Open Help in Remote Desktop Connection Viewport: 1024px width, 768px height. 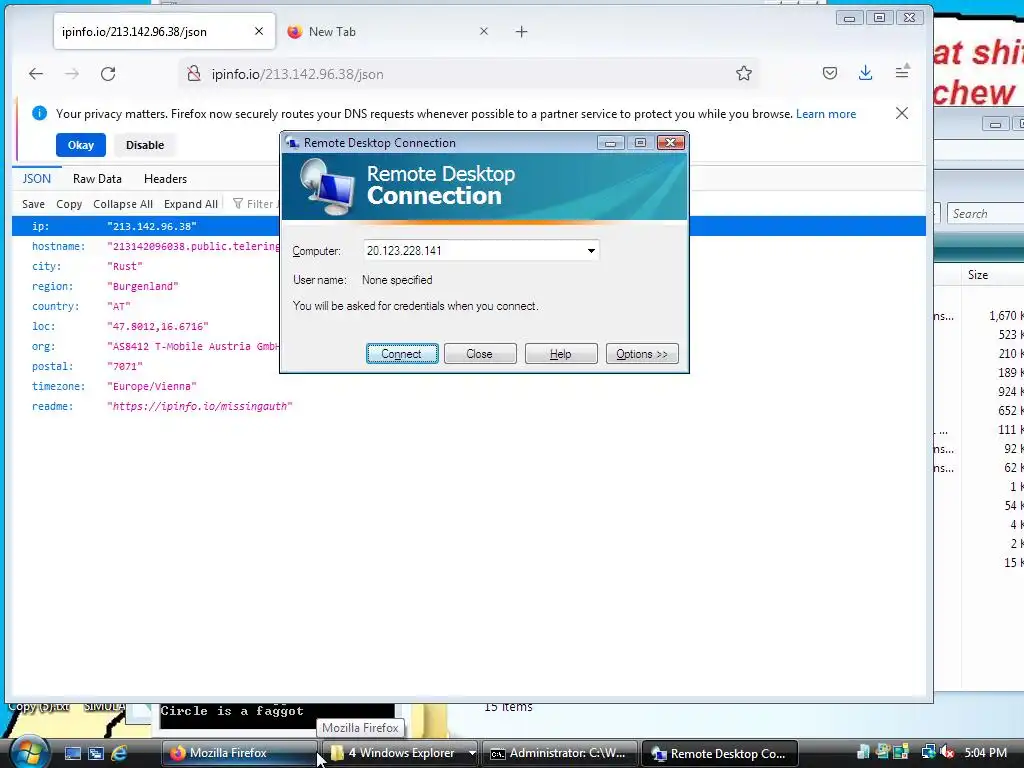[560, 354]
